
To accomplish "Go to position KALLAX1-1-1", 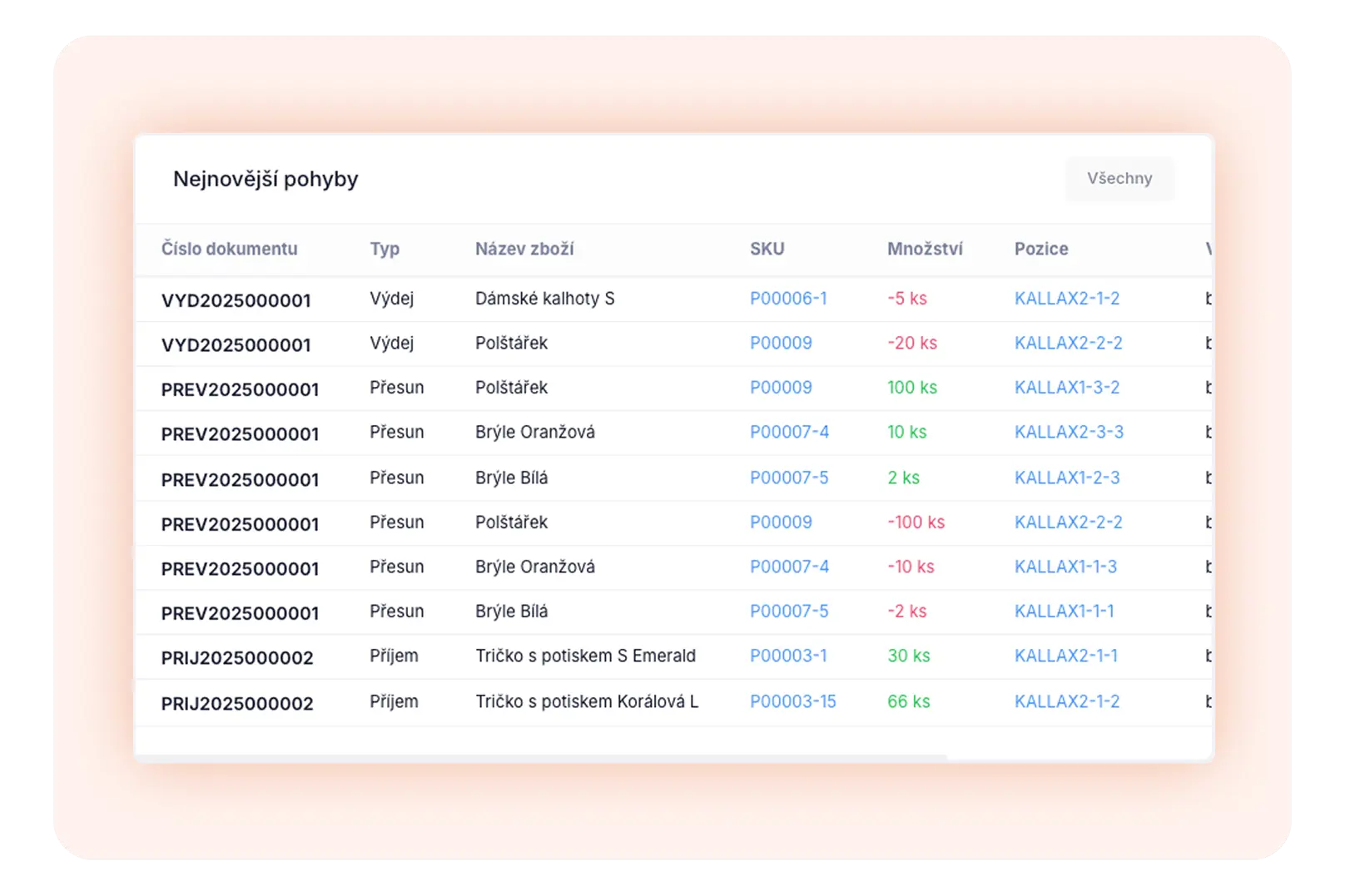I will 1063,611.
